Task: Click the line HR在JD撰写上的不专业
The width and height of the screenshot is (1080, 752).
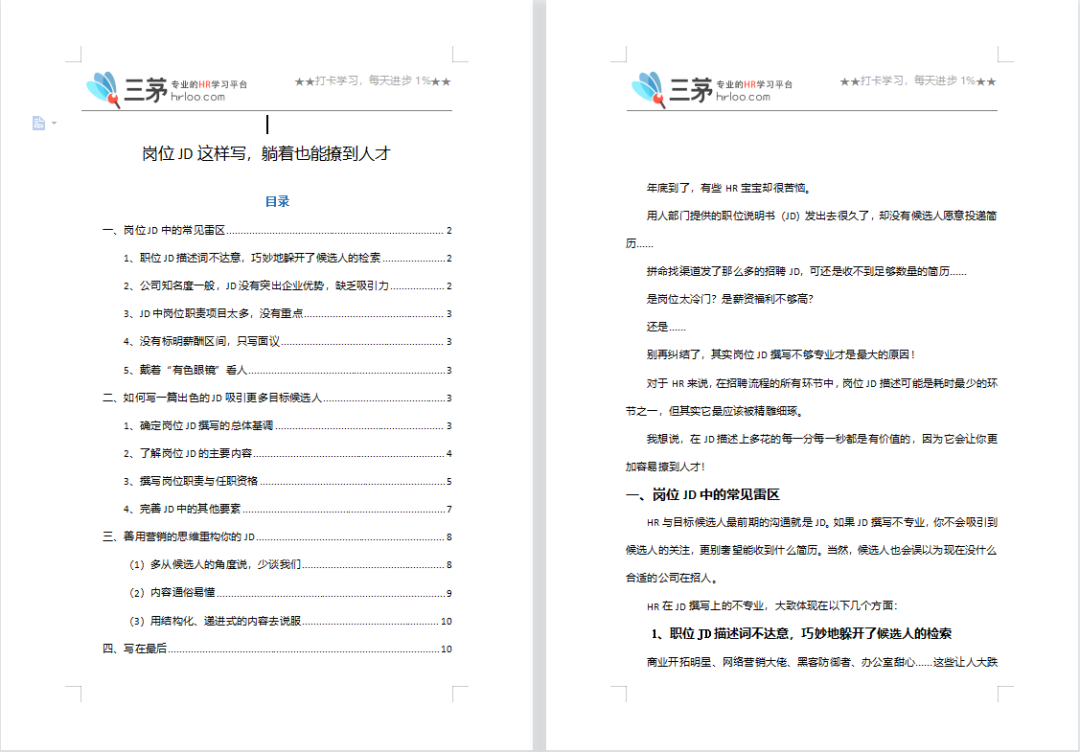Action: point(772,606)
